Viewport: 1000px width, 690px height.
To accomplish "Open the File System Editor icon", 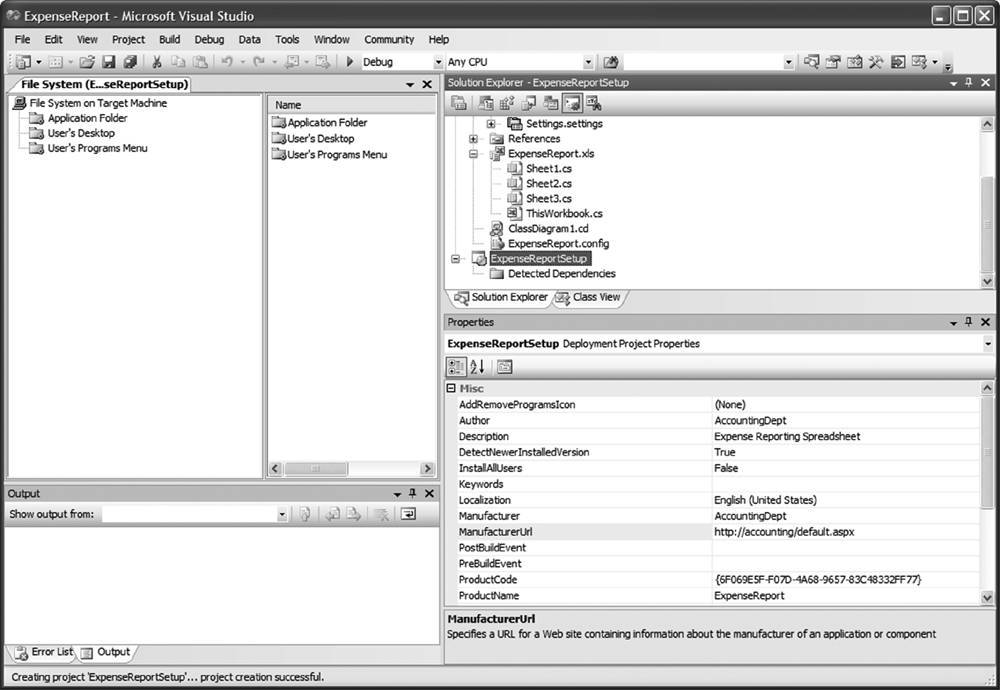I will 486,103.
